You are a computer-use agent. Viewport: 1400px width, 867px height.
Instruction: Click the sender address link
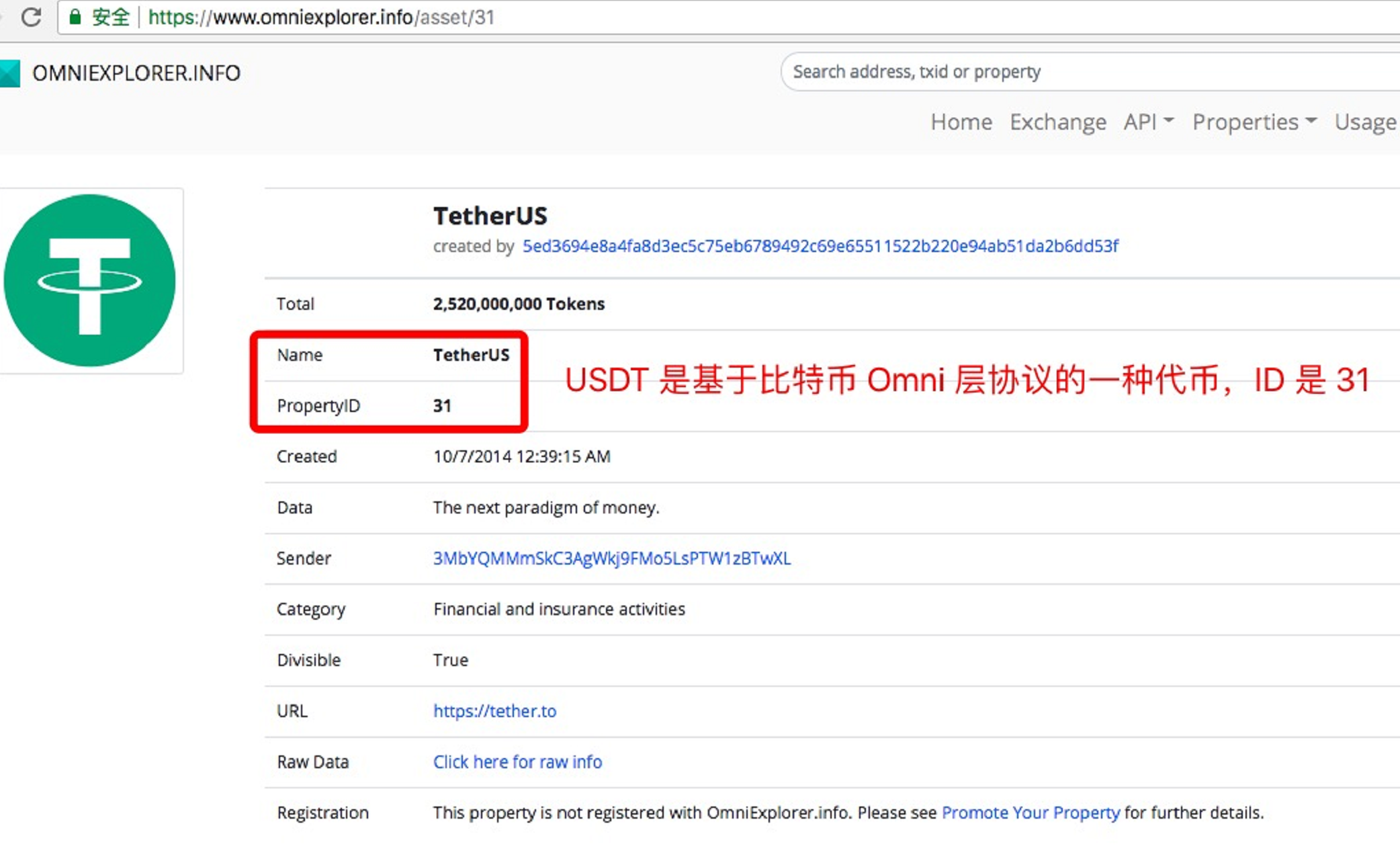pyautogui.click(x=610, y=558)
